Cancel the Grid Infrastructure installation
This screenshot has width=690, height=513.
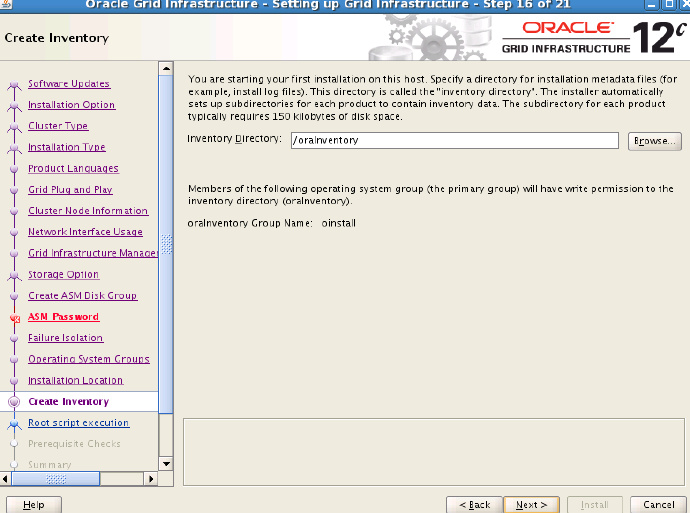click(658, 505)
